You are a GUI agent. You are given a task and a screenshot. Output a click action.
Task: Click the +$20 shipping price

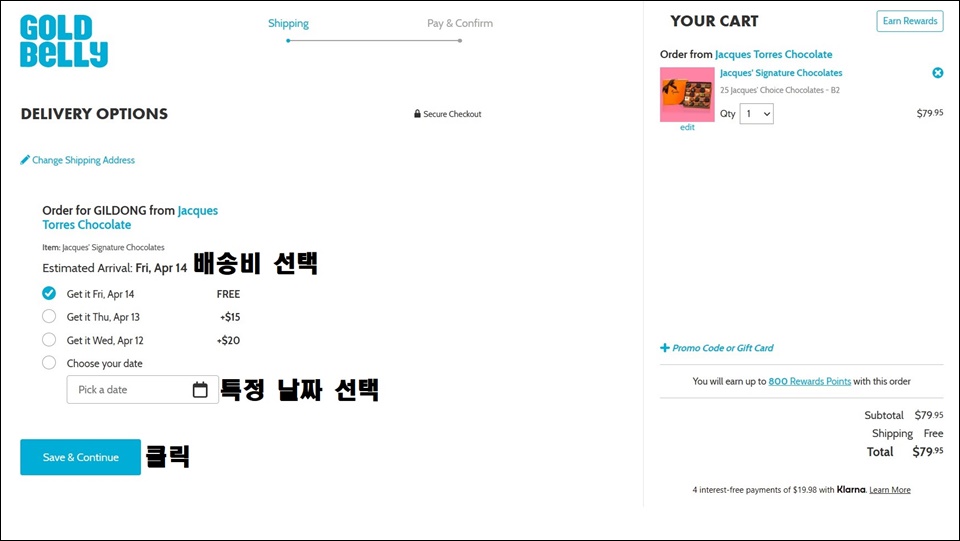pyautogui.click(x=228, y=340)
